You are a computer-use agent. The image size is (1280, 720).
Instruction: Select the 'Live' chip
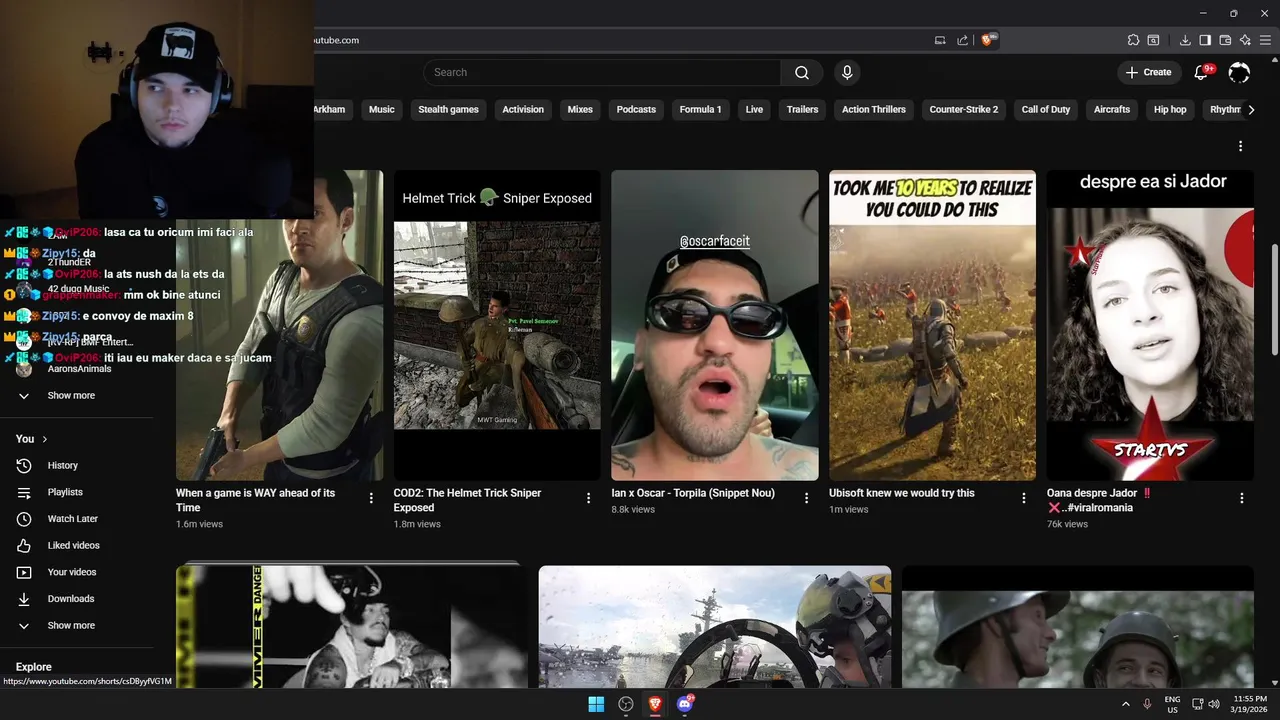[754, 110]
